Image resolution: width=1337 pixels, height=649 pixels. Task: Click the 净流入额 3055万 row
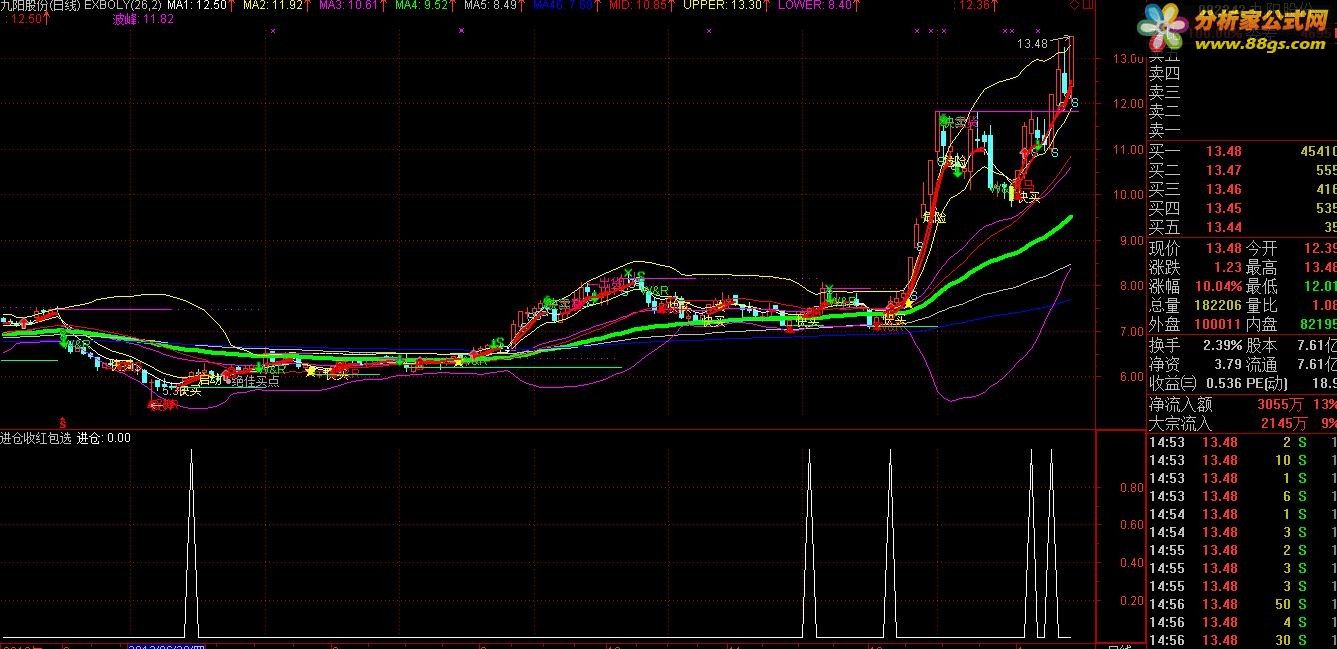pyautogui.click(x=1242, y=405)
